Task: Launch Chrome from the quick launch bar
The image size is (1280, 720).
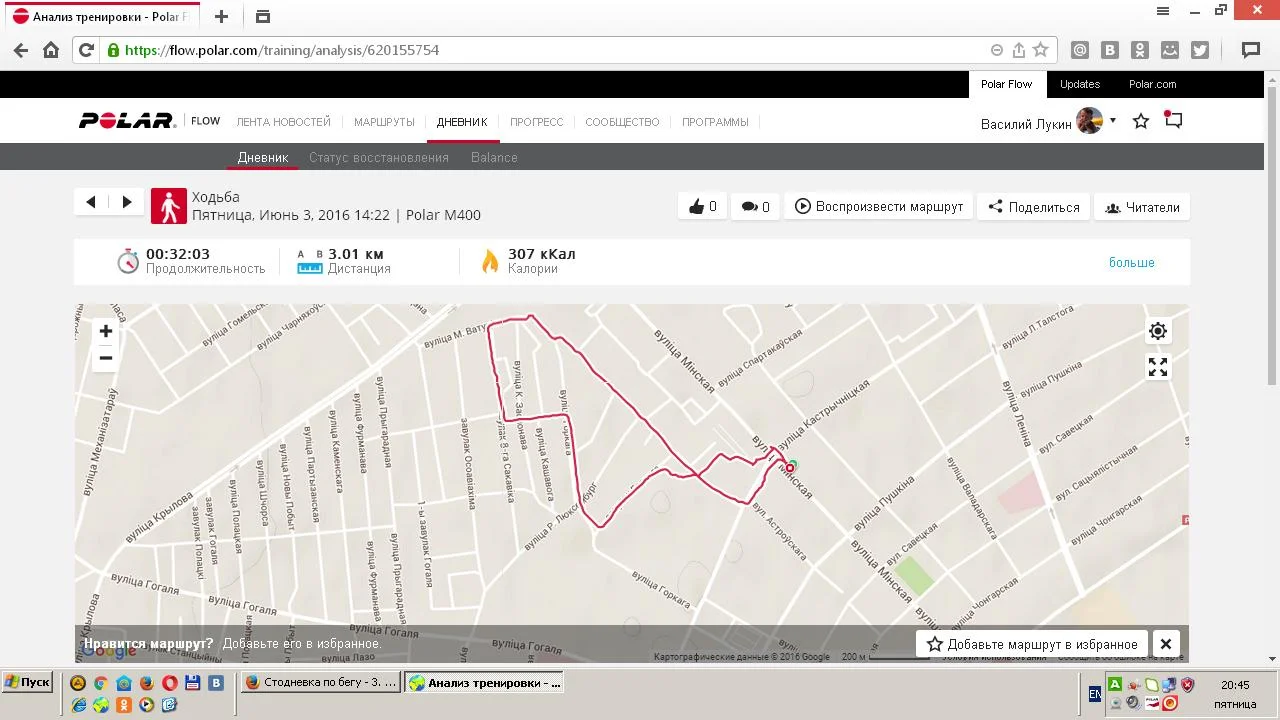Action: pos(101,683)
